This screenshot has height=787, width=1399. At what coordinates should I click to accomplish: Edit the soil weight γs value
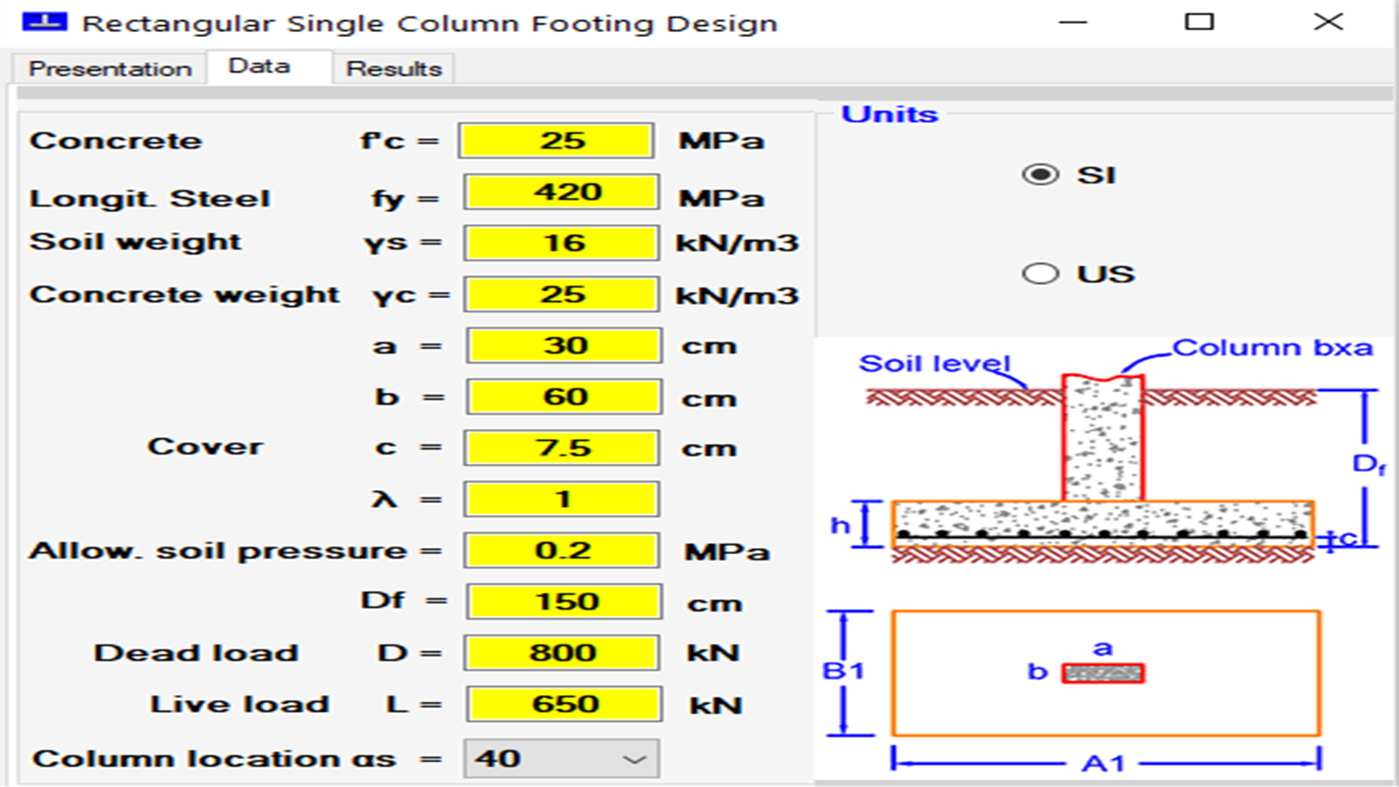click(x=561, y=241)
